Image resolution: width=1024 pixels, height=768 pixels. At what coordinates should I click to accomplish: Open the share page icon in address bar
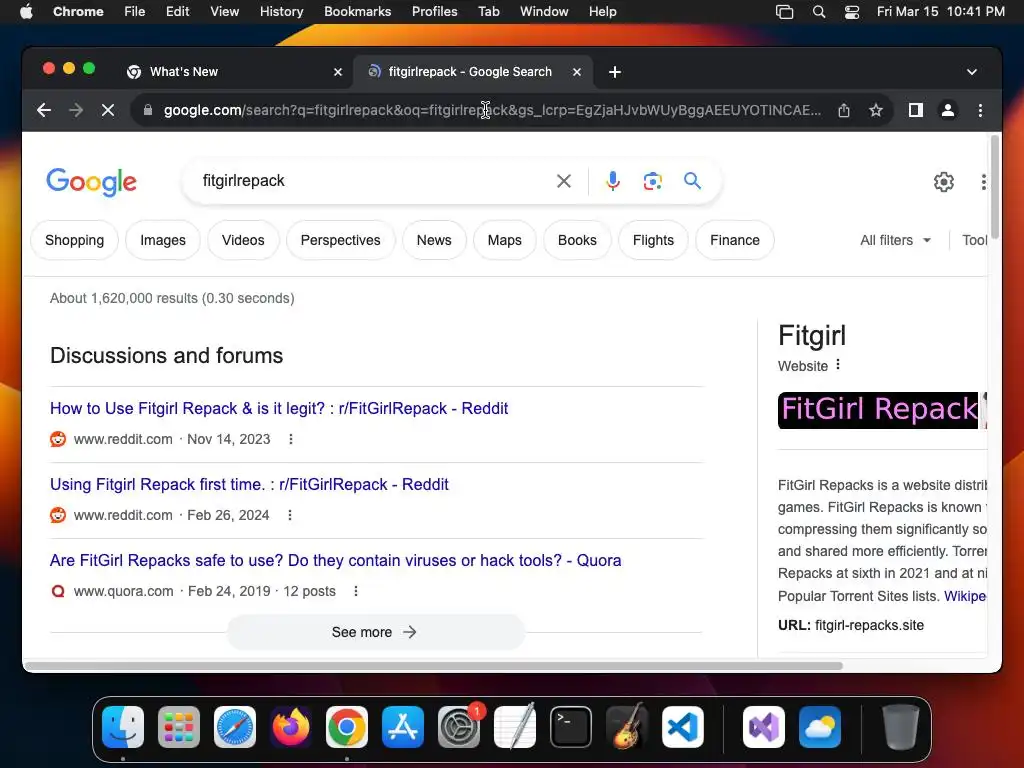pyautogui.click(x=844, y=110)
